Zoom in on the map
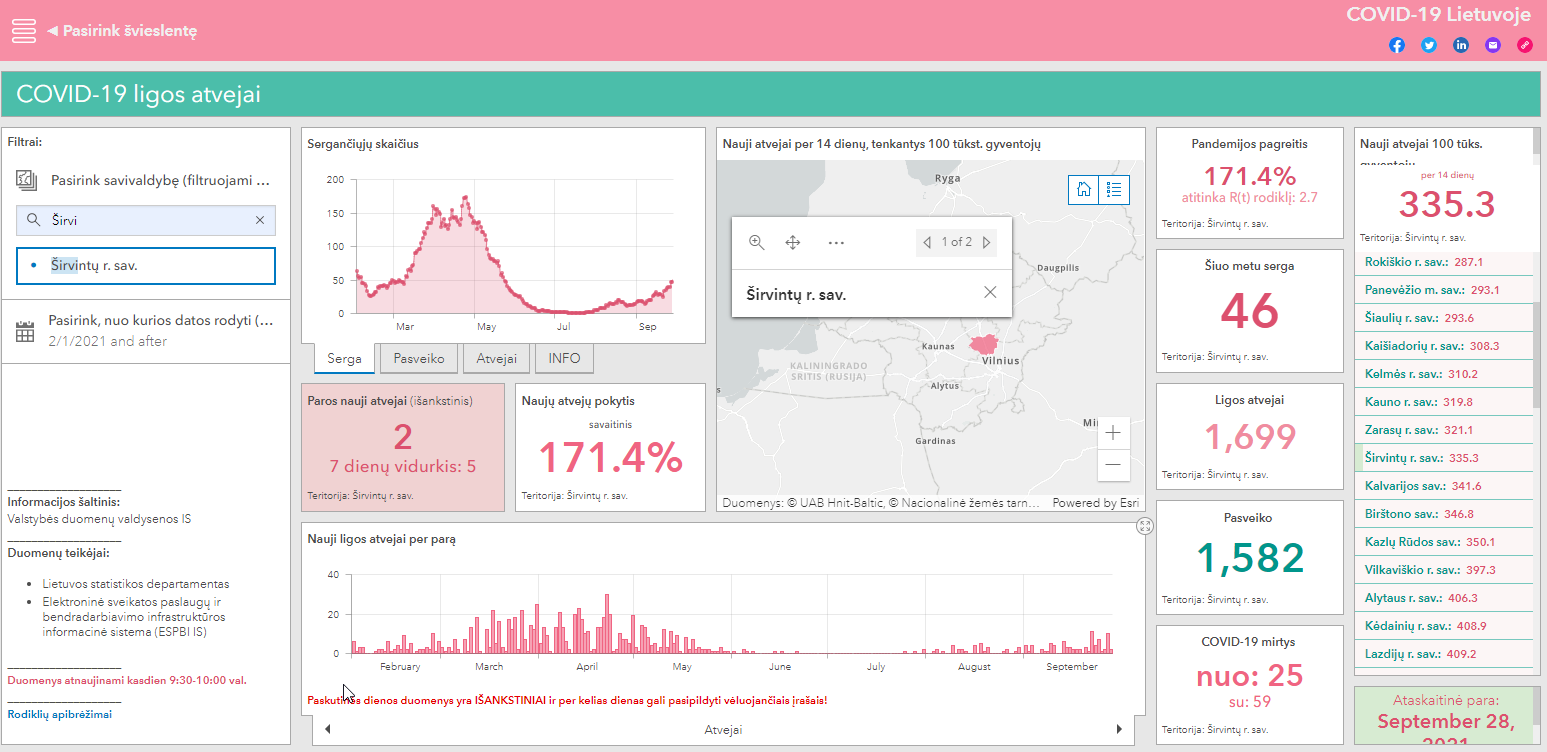1547x752 pixels. (x=1113, y=433)
